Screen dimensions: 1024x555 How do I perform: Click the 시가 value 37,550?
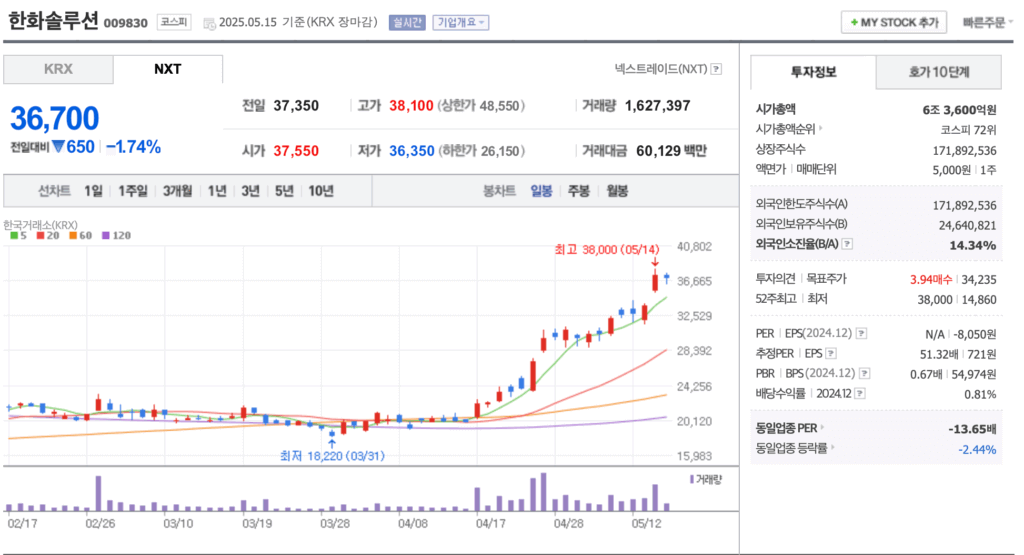click(296, 151)
